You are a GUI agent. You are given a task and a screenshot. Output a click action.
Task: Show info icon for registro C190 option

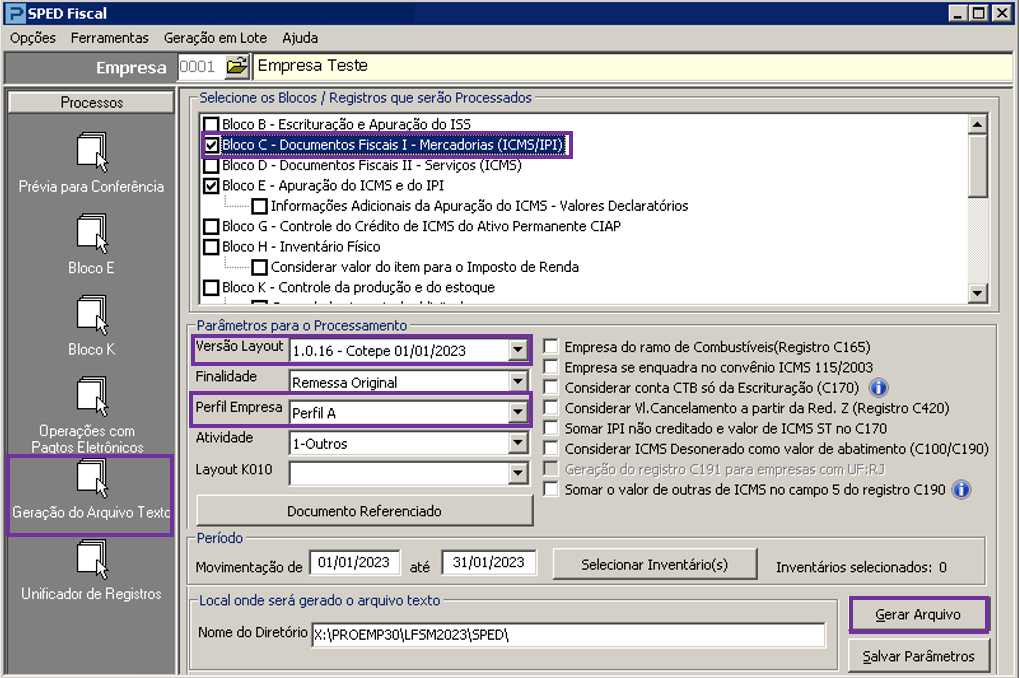[x=961, y=489]
